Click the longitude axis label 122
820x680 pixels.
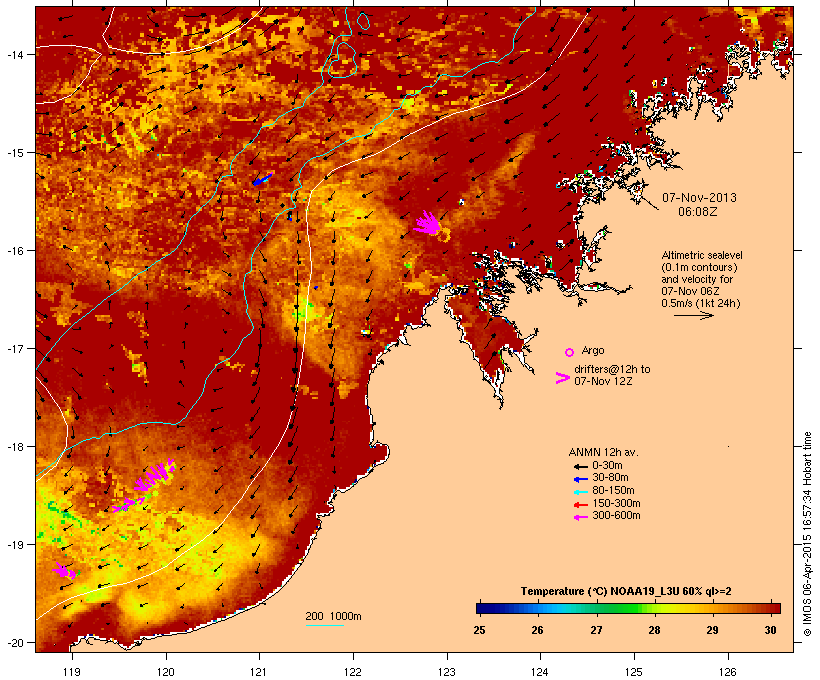tap(353, 672)
